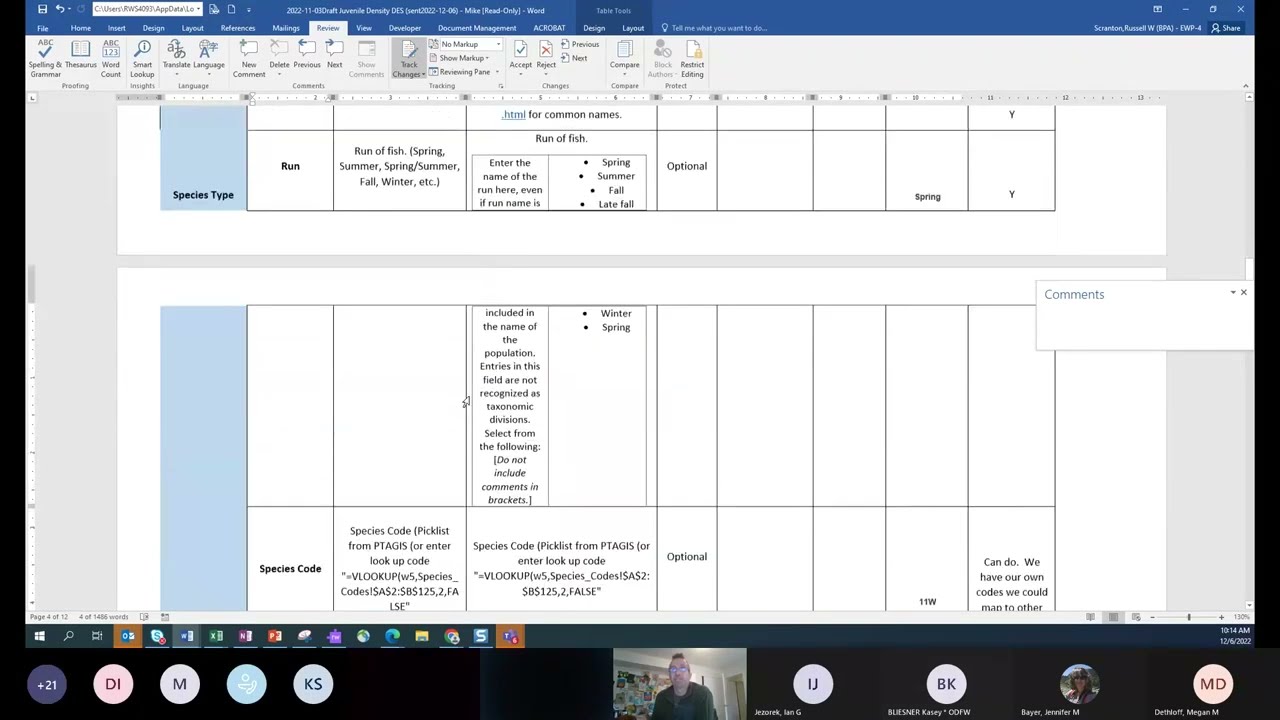Screen dimensions: 1280x720
Task: Follow the .html common names link
Action: [x=513, y=114]
